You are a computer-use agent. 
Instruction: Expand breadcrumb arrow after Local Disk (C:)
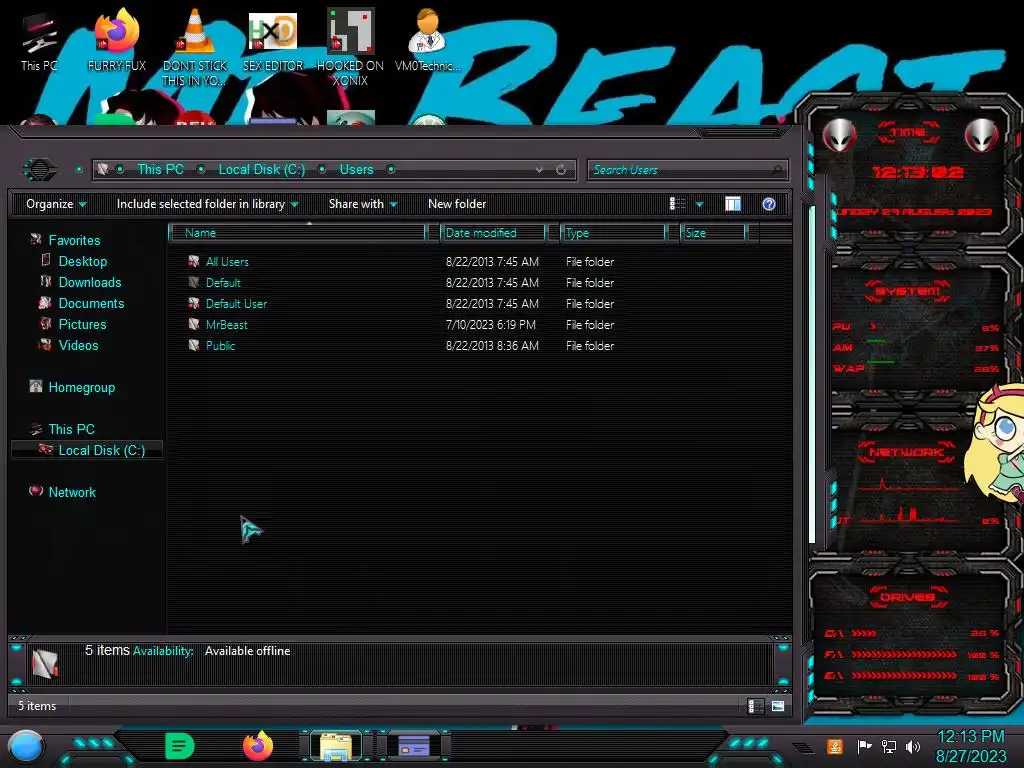[x=322, y=170]
